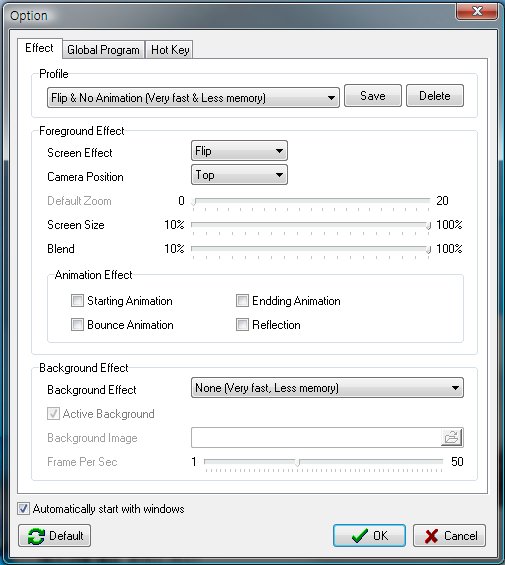Uncheck Automatically start with windows

(x=24, y=508)
